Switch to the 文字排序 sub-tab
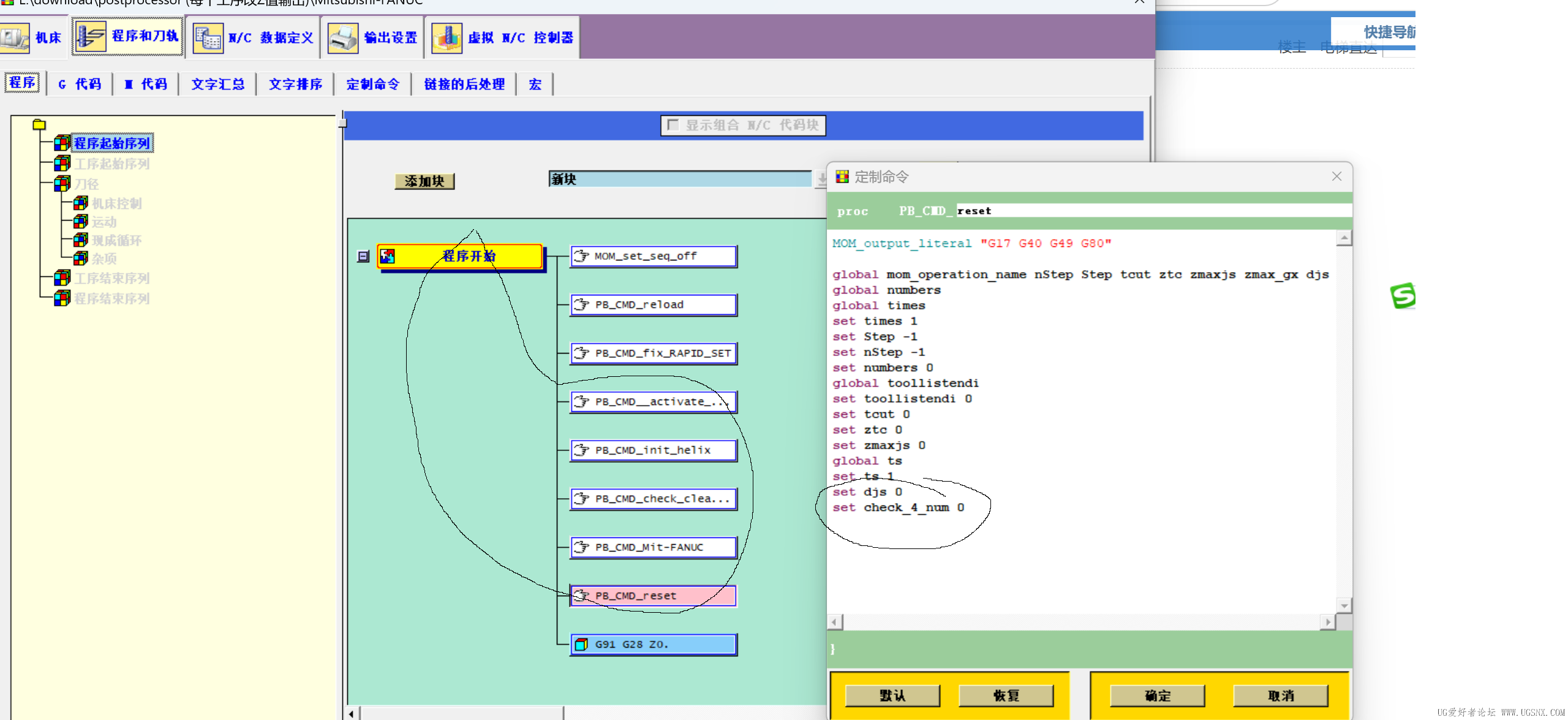Image resolution: width=1568 pixels, height=720 pixels. (x=296, y=84)
